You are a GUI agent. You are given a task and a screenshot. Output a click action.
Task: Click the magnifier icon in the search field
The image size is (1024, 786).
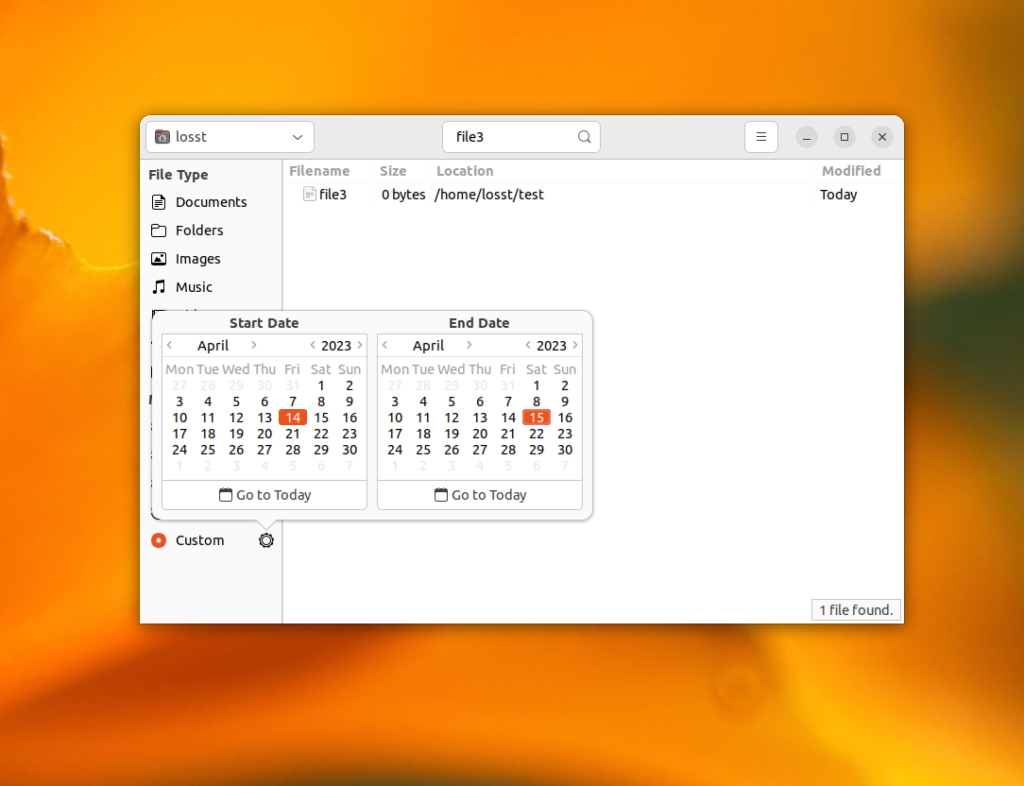tap(584, 136)
